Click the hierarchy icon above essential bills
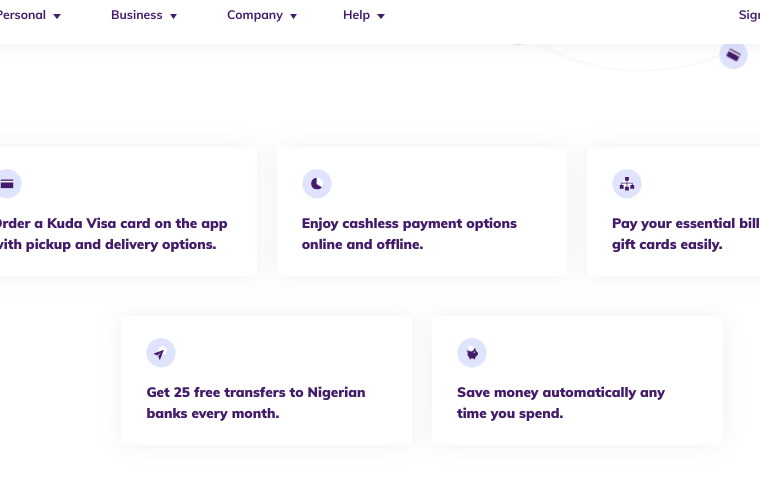Viewport: 760px width, 503px height. click(627, 184)
